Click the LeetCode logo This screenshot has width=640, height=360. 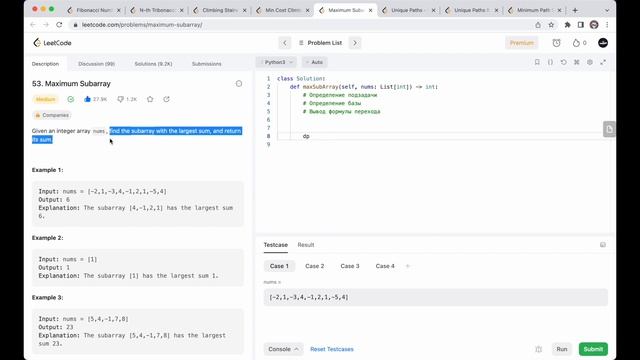[52, 43]
